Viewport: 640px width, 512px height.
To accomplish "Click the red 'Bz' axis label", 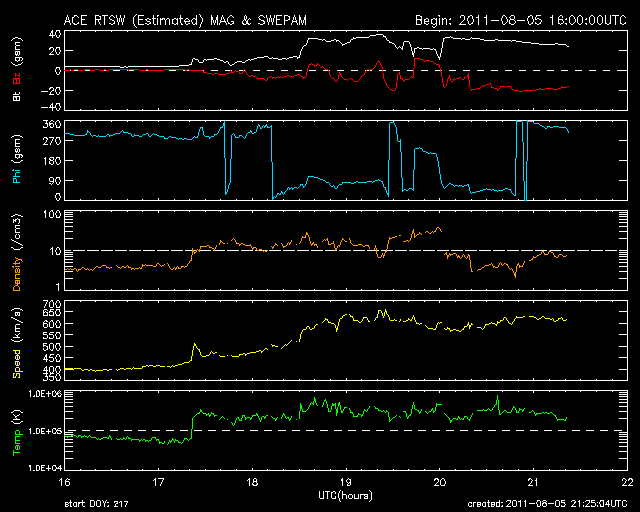I will point(17,78).
